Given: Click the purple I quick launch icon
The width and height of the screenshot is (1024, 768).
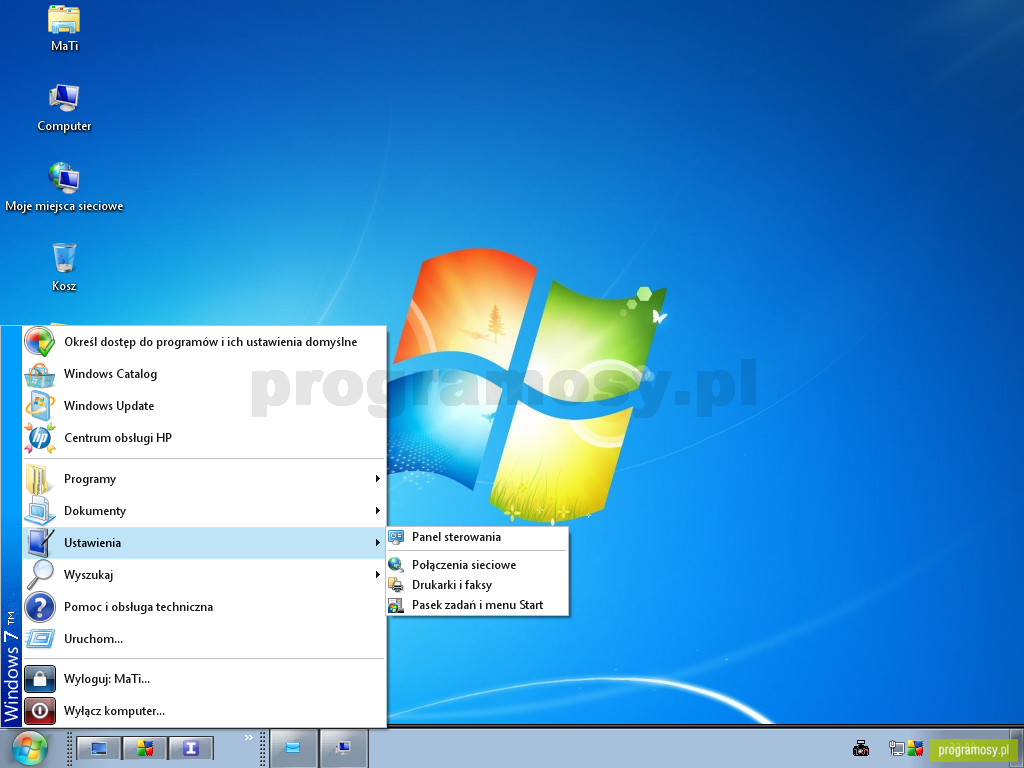Looking at the screenshot, I should (190, 748).
